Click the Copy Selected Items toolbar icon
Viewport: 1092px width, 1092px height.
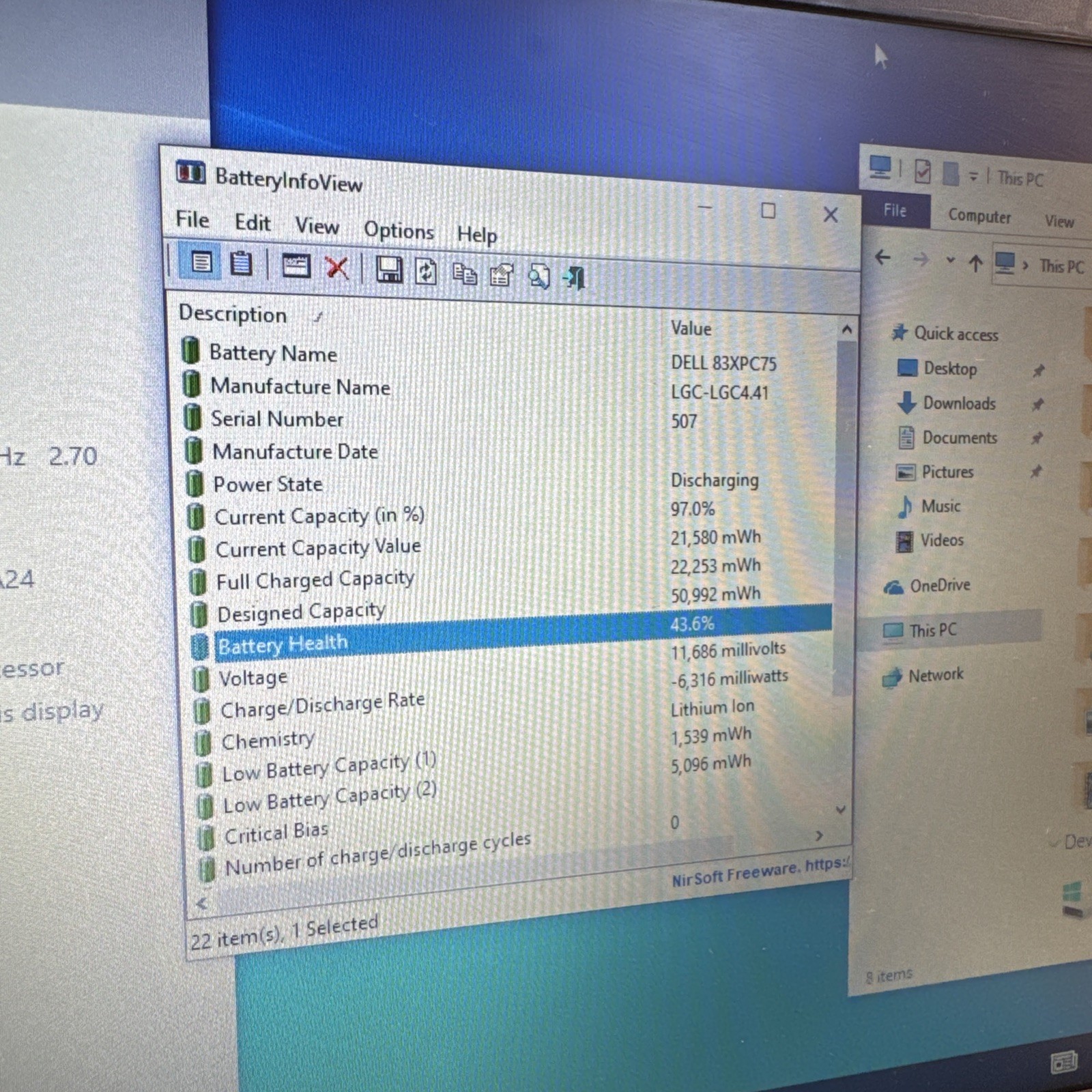tap(464, 274)
